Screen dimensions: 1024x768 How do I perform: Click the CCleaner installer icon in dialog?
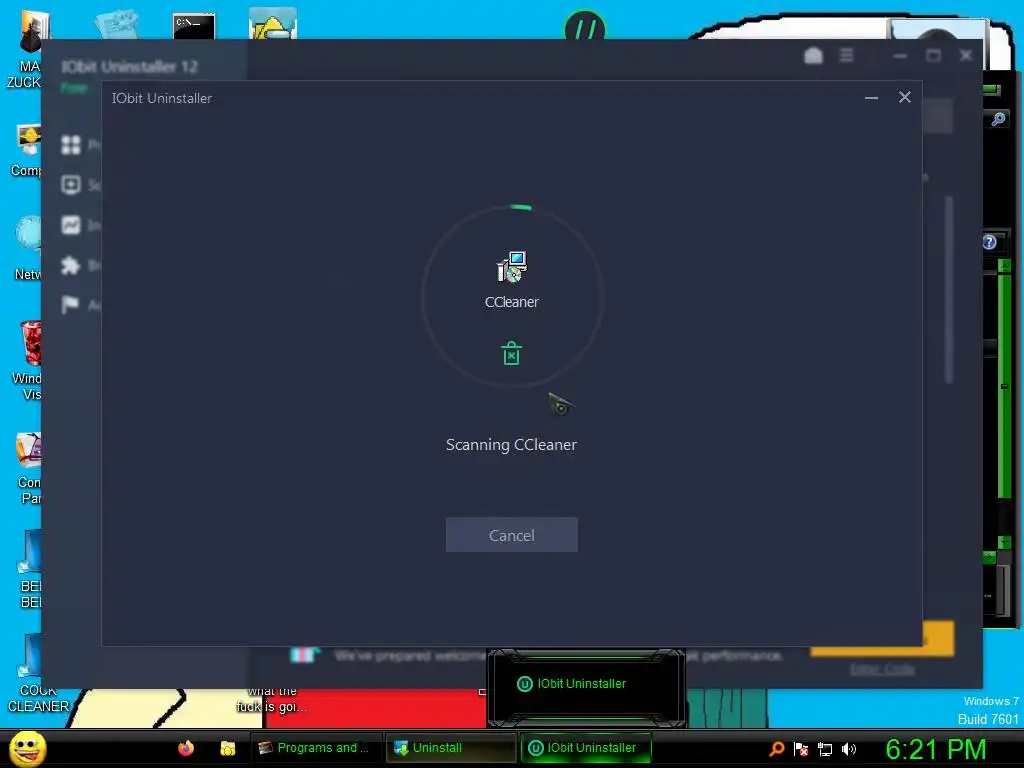511,266
